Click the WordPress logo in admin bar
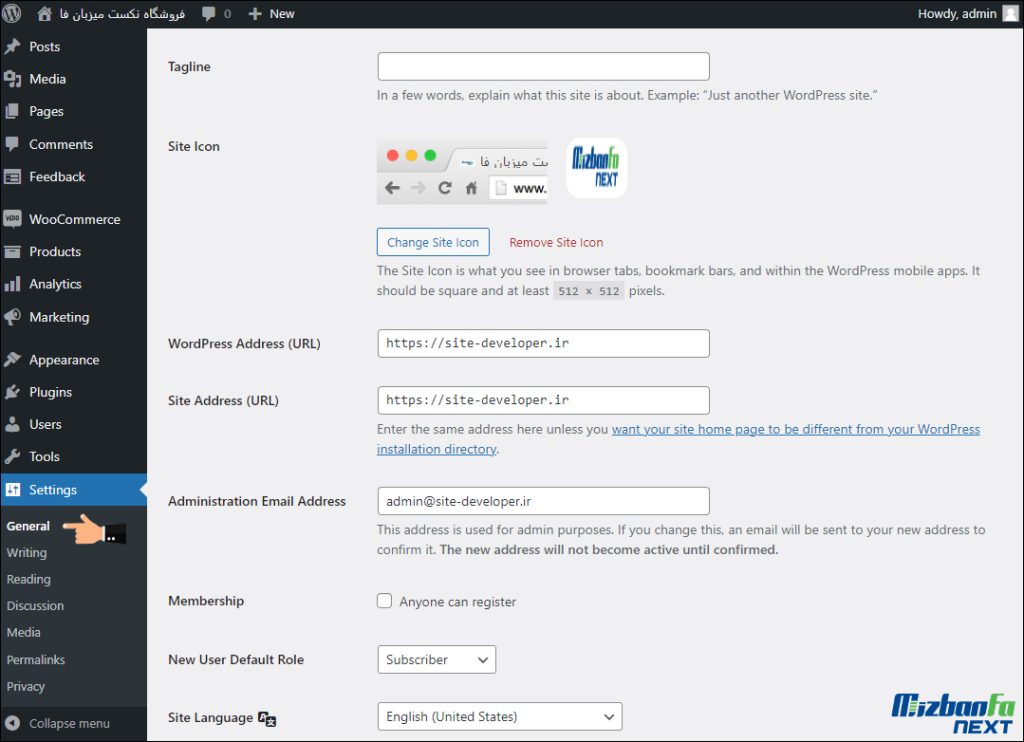The image size is (1024, 742). click(13, 14)
